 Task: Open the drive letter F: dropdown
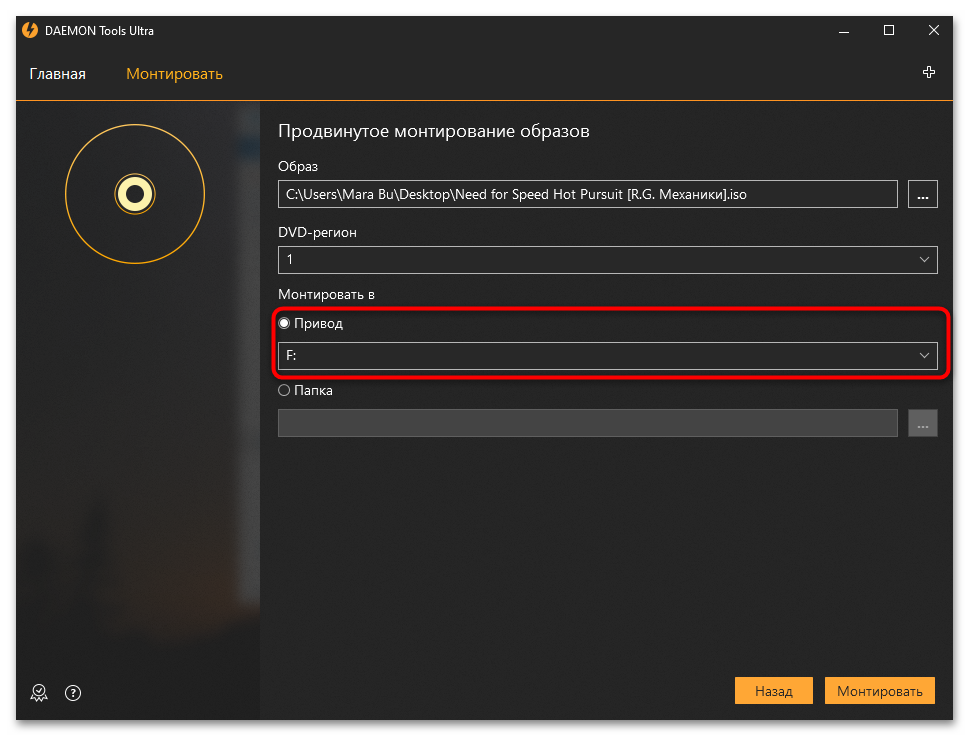(607, 355)
